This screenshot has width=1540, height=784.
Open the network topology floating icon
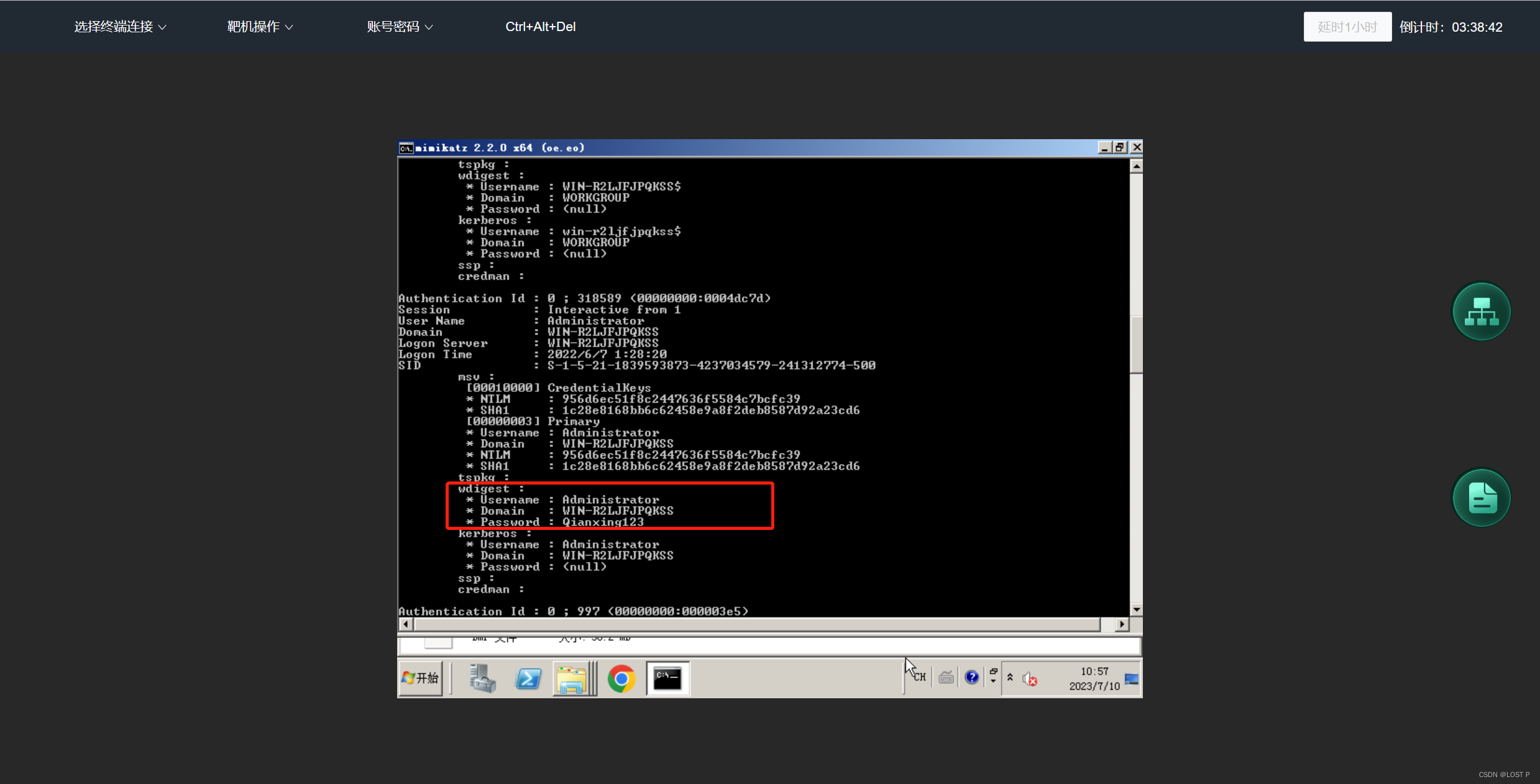[1481, 311]
